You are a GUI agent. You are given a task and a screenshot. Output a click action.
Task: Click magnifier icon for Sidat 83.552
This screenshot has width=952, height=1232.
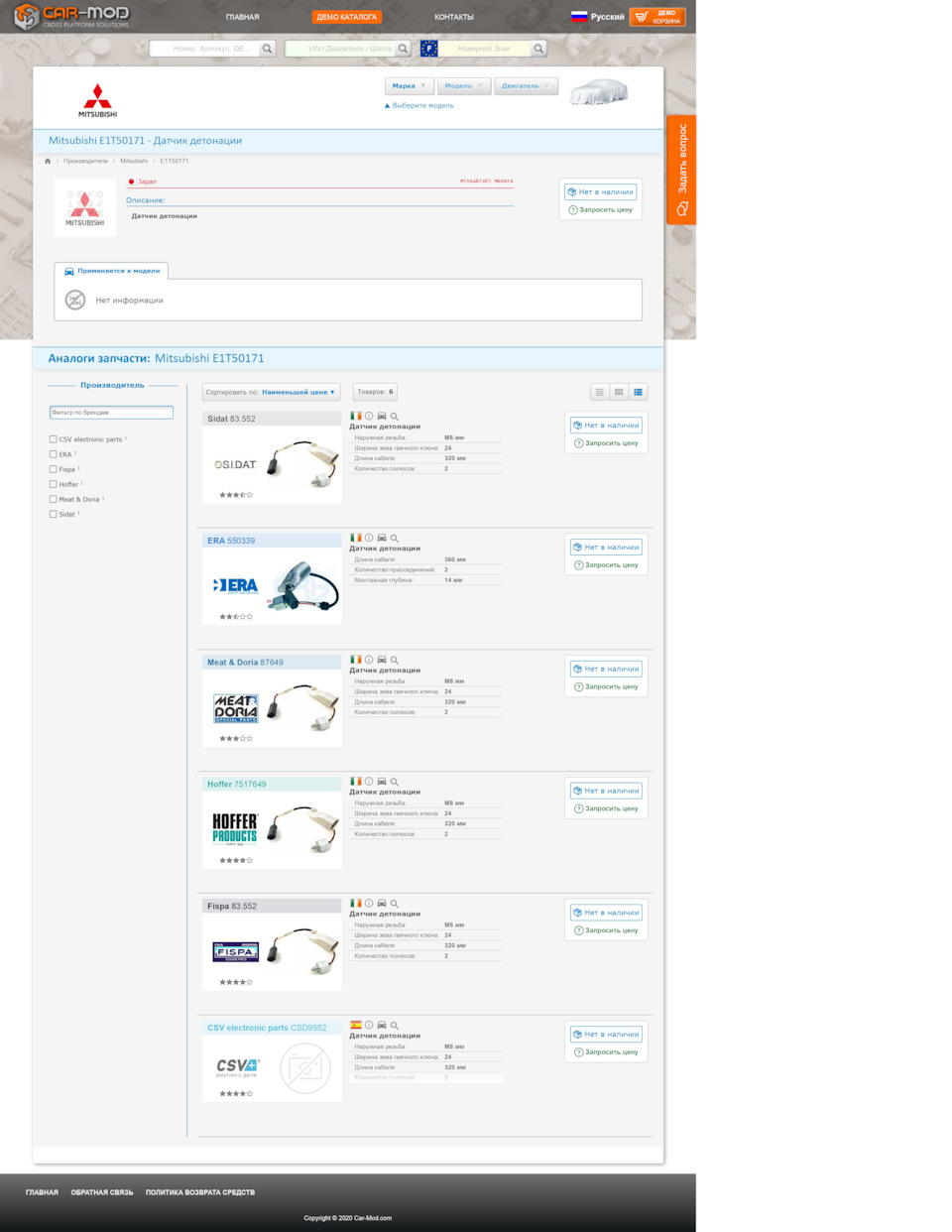[x=395, y=417]
